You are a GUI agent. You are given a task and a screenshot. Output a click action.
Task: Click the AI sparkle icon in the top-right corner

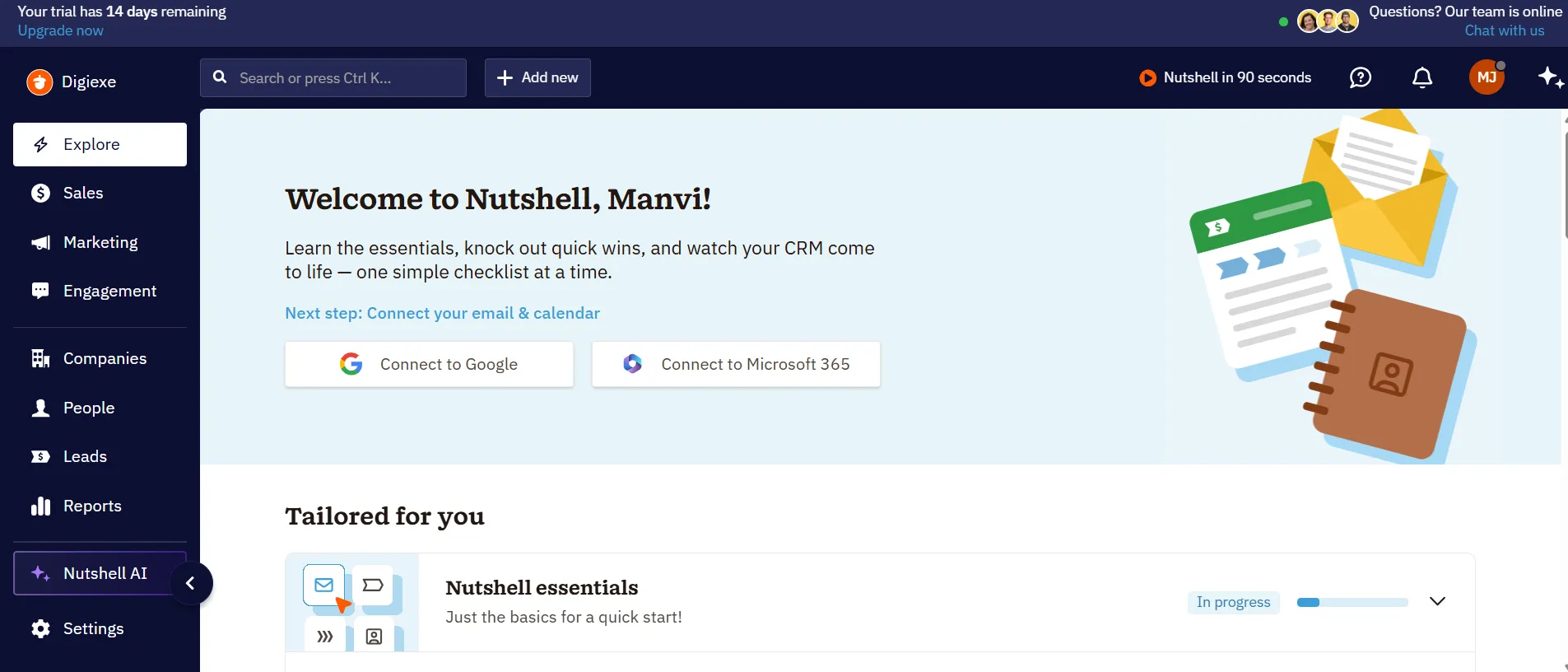click(1551, 77)
